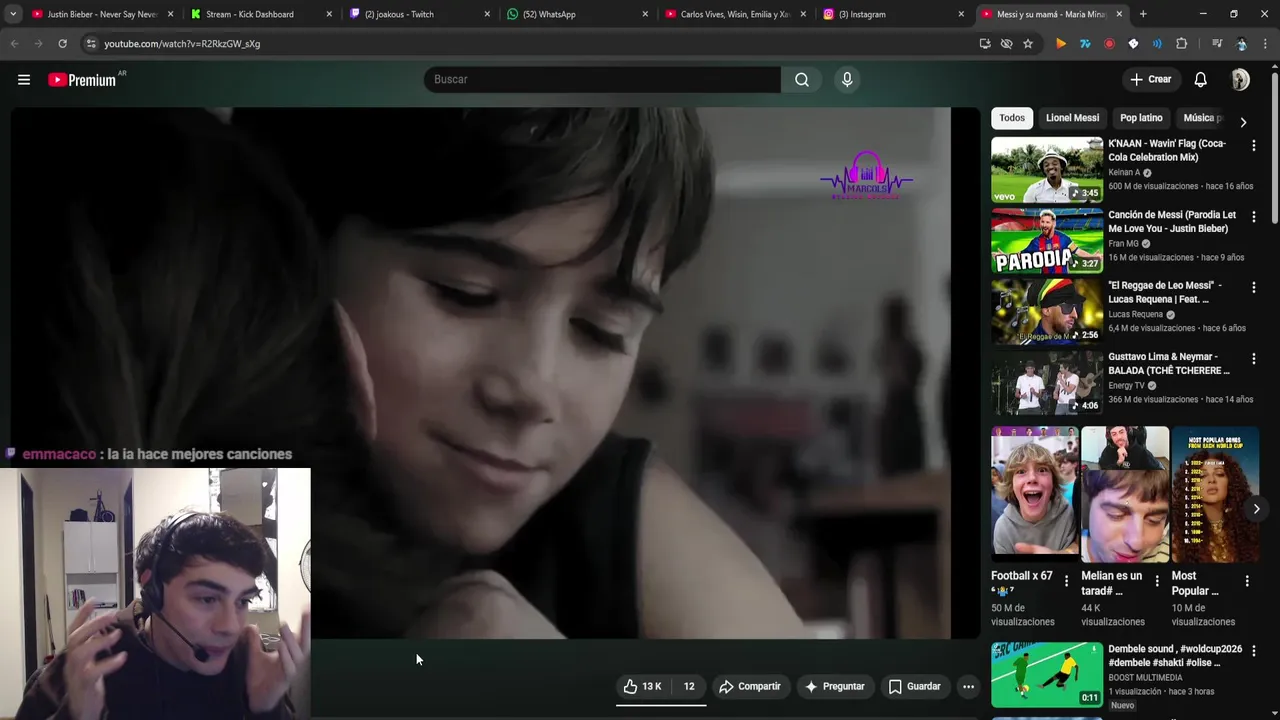This screenshot has height=720, width=1280.
Task: Click the Energy TV channel name
Action: [x=1126, y=385]
